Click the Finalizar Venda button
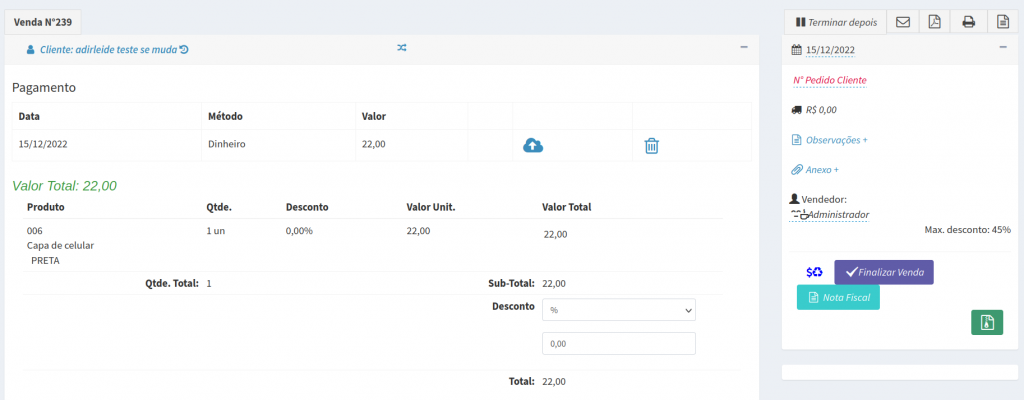Screen dimensions: 1024x400 [x=884, y=272]
